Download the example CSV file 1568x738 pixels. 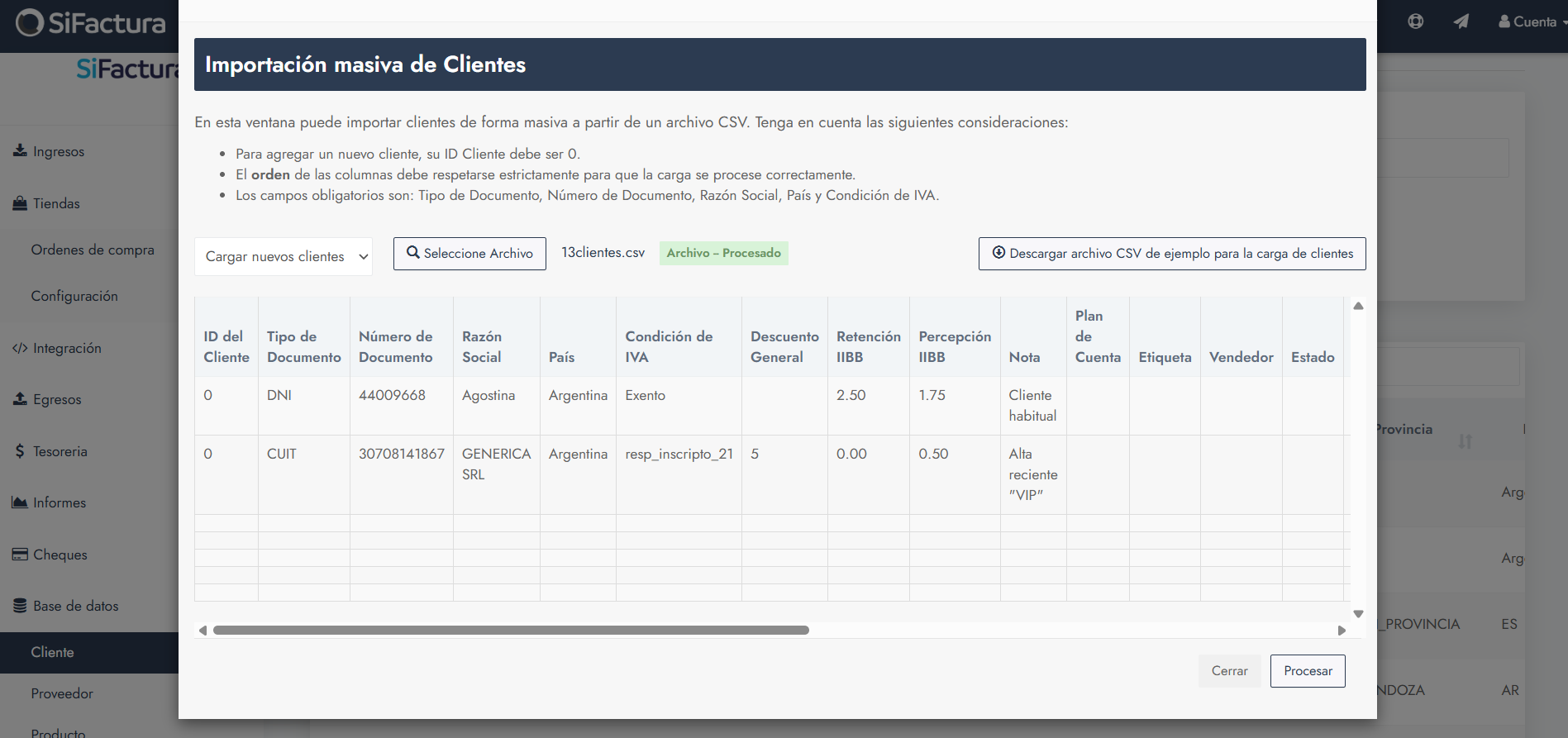pos(1171,254)
